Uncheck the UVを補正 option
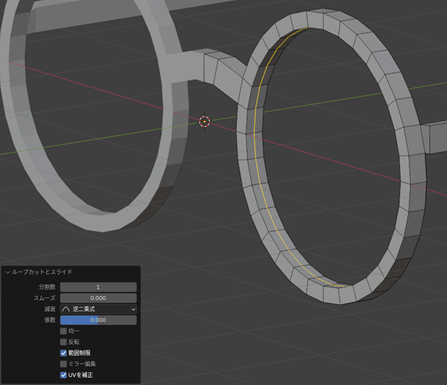The height and width of the screenshot is (385, 447). [x=63, y=375]
